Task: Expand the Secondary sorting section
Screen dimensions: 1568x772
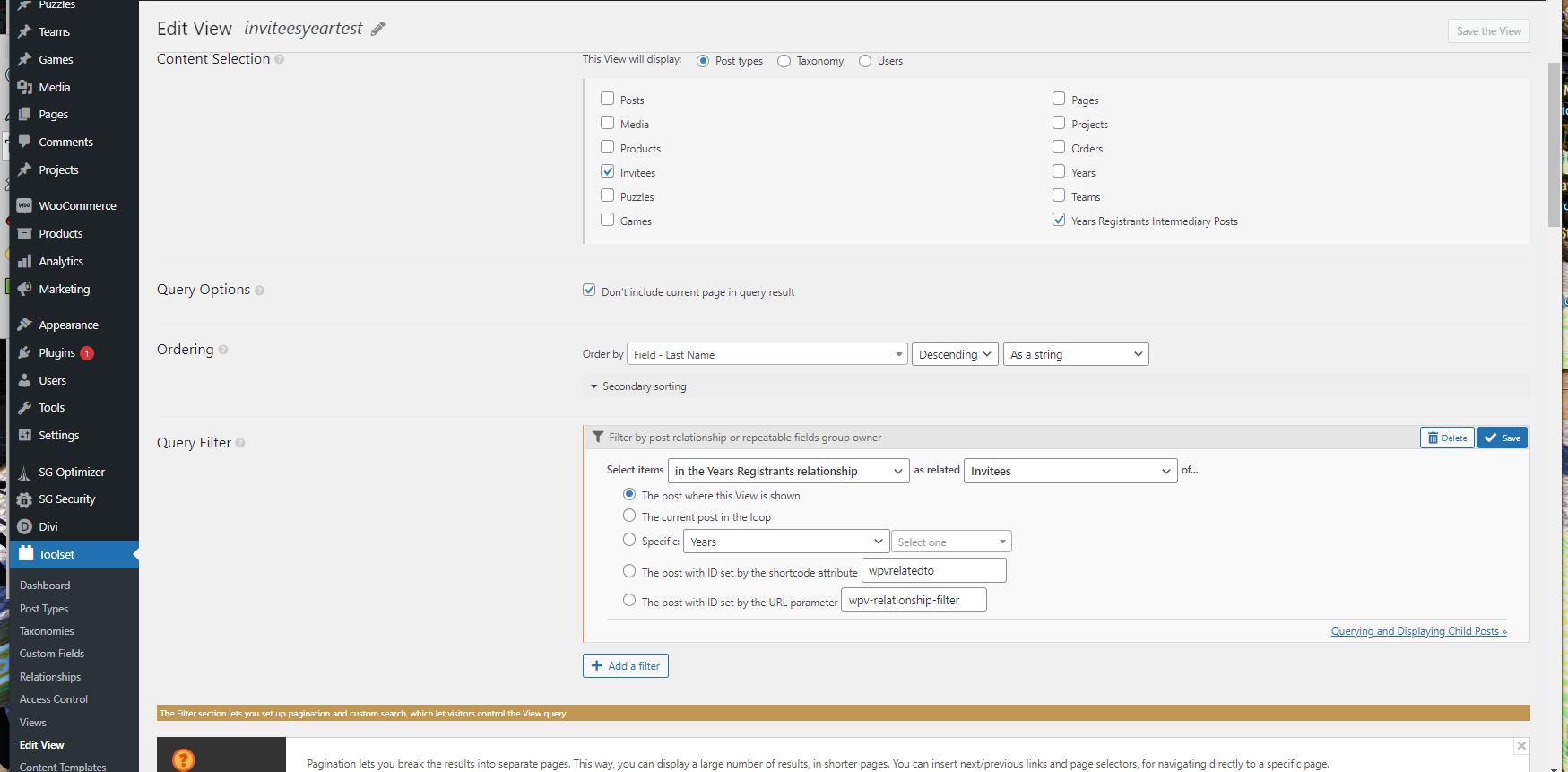Action: click(x=638, y=386)
